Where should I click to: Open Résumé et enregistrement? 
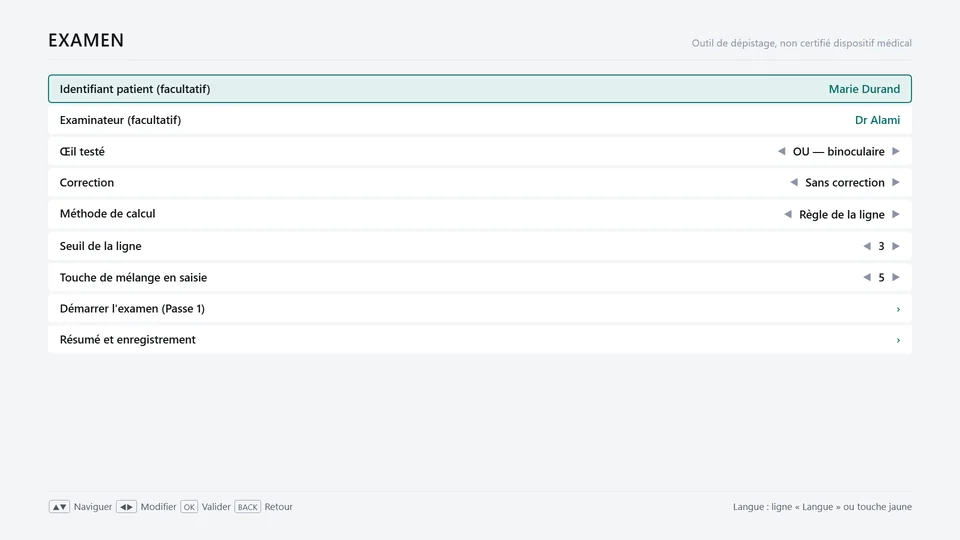click(x=480, y=340)
